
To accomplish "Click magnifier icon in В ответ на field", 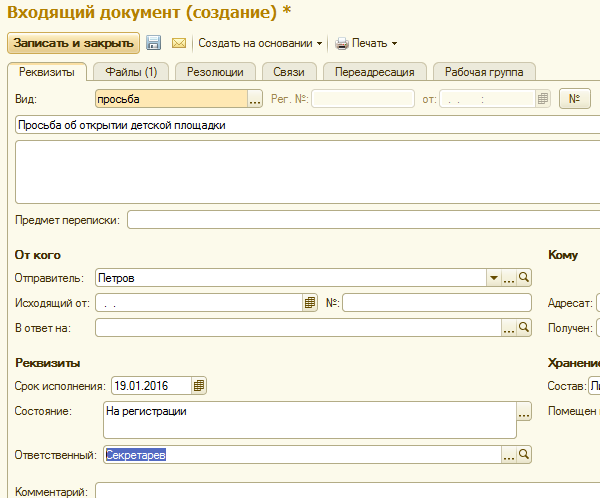I will (524, 328).
